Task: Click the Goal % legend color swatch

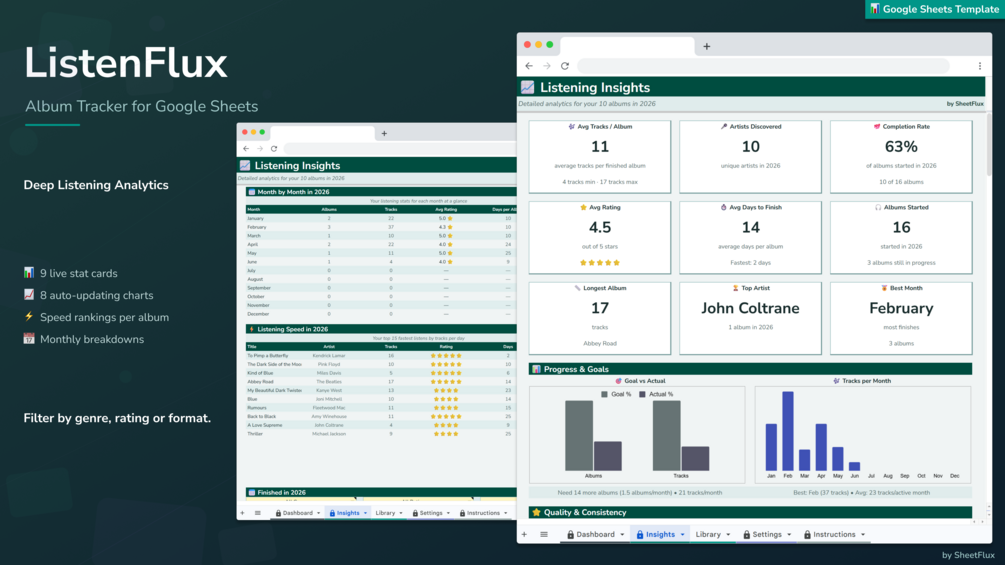Action: [x=604, y=395]
